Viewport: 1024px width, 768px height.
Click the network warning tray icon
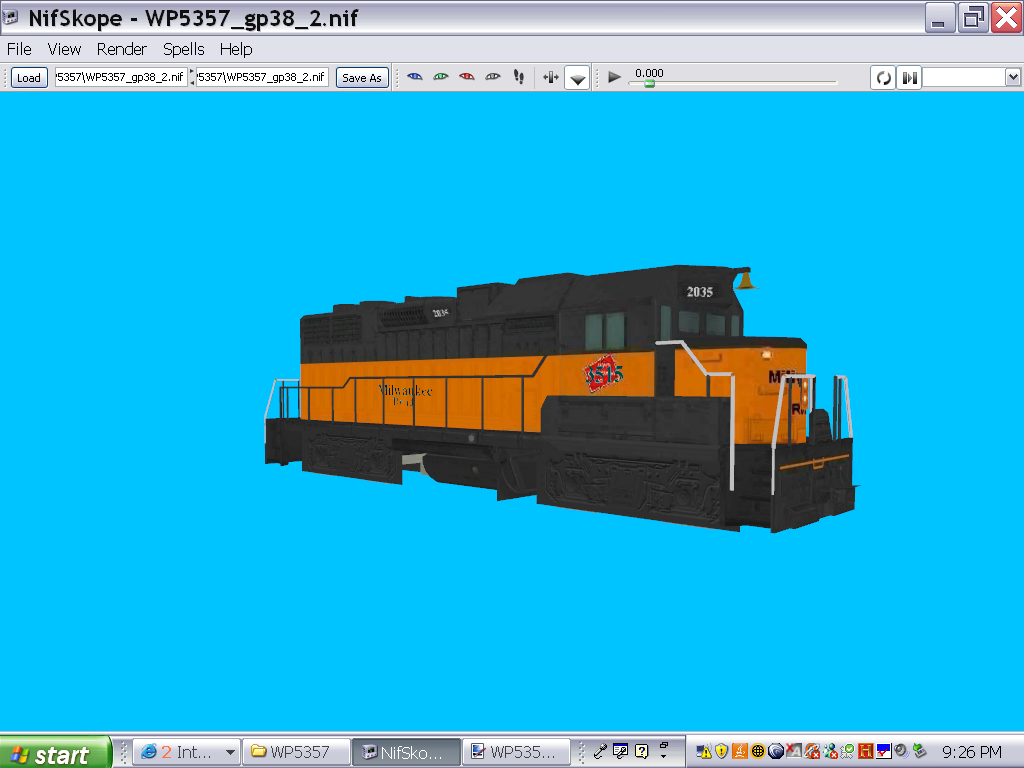pos(704,752)
